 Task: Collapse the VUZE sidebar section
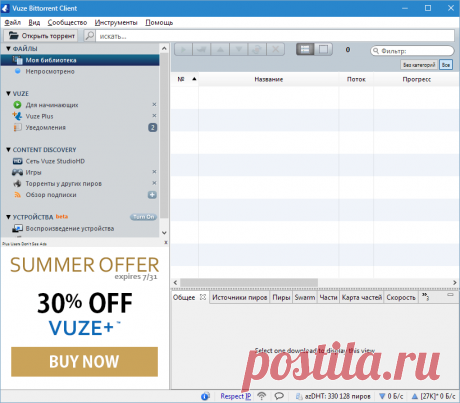tap(8, 94)
